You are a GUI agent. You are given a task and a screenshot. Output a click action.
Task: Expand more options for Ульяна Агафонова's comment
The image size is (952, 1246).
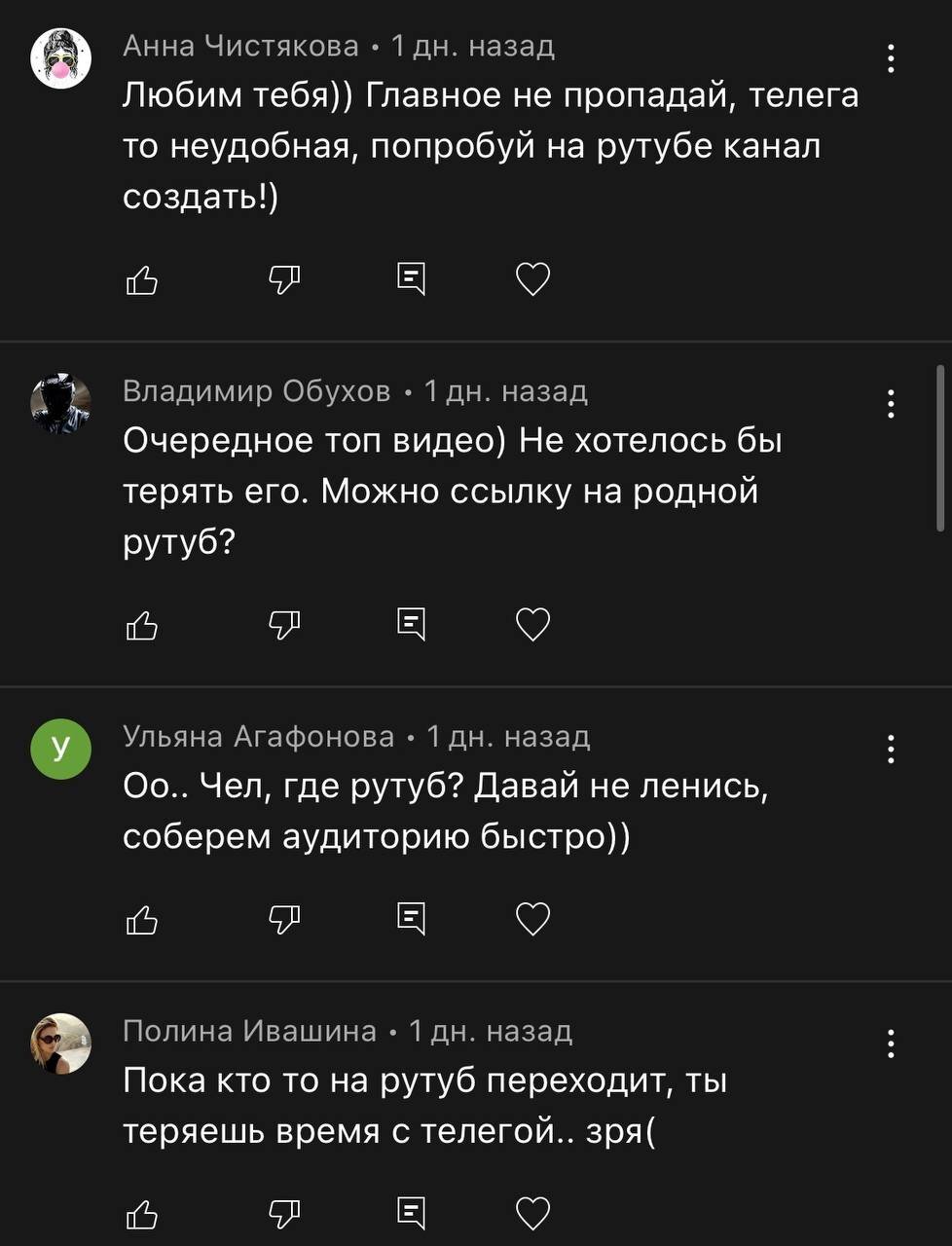point(891,750)
